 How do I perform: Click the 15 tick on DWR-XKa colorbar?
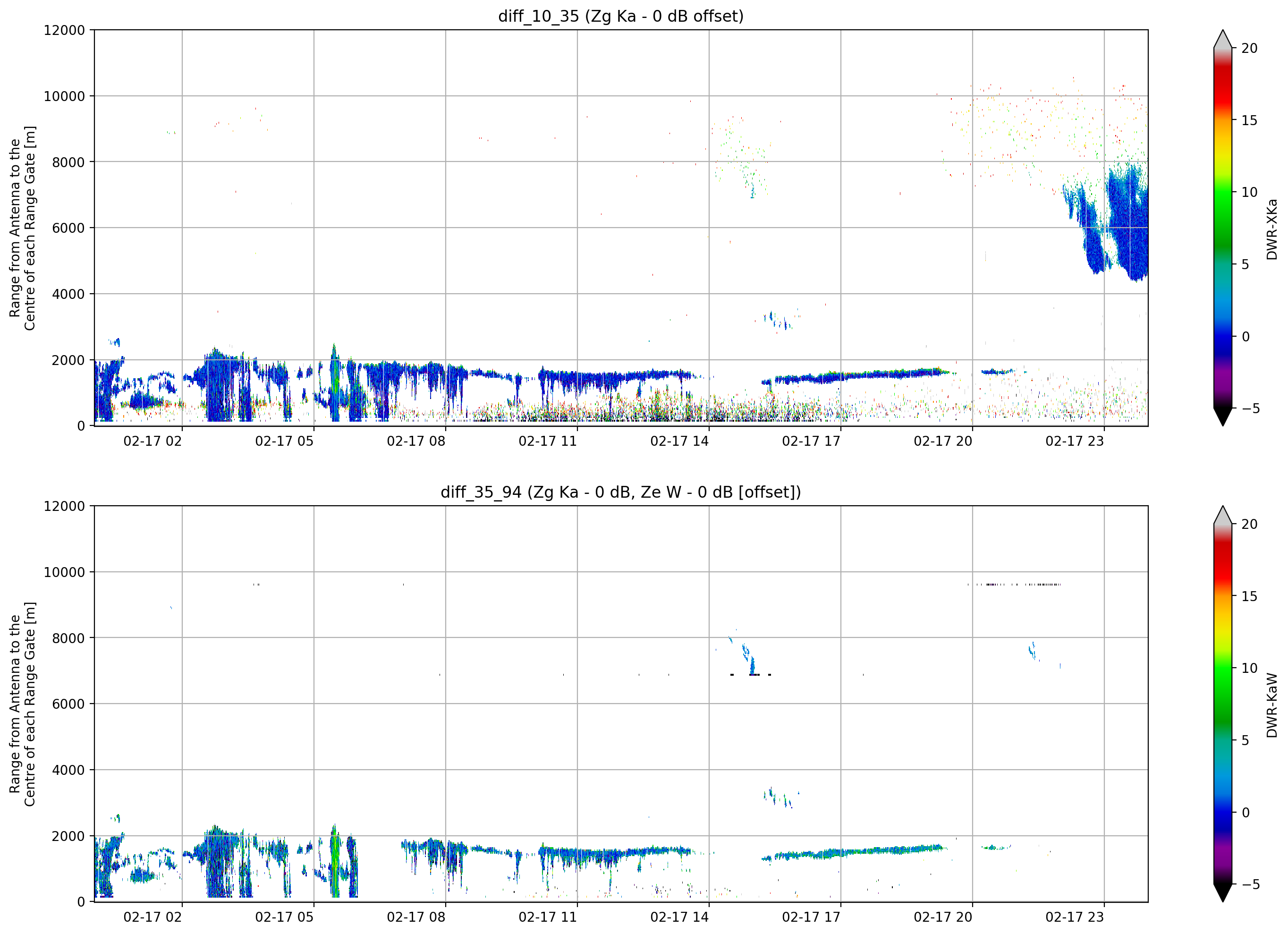coord(1249,120)
